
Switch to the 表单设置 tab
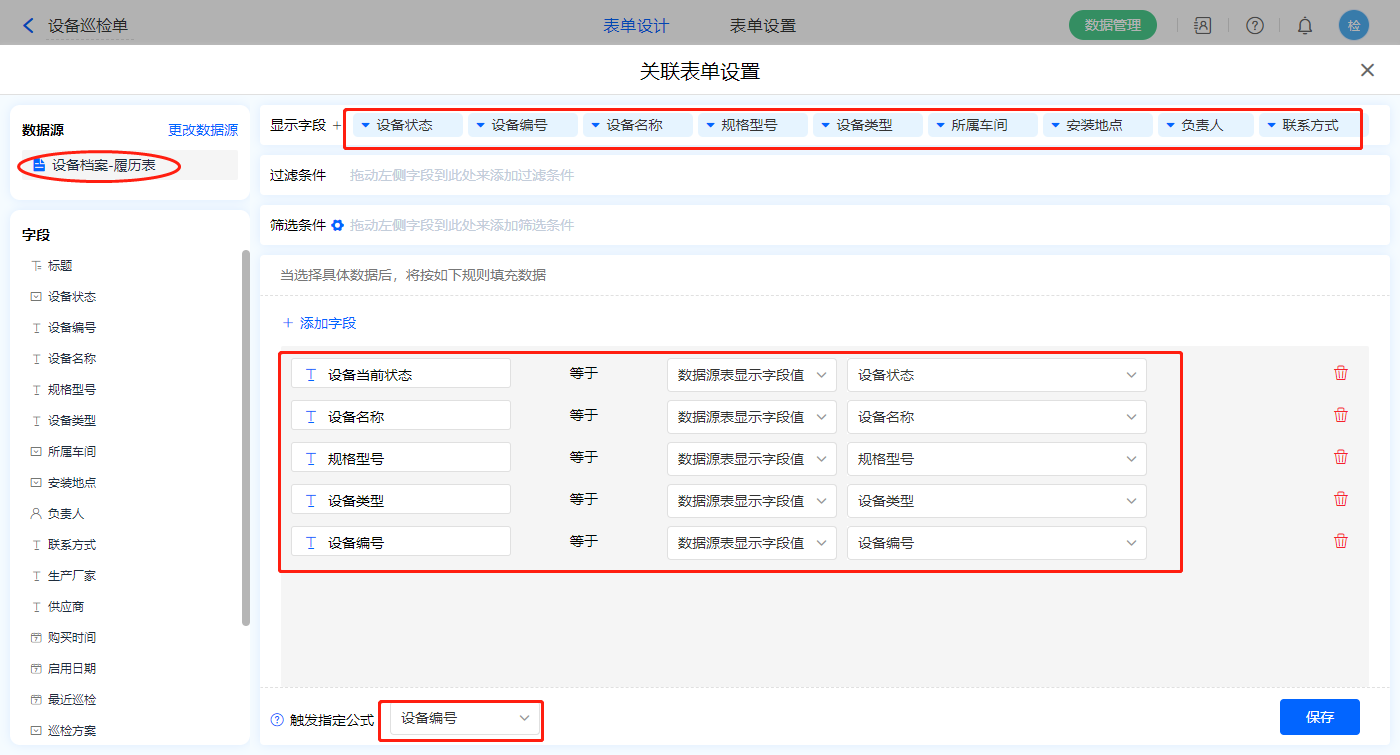(763, 26)
